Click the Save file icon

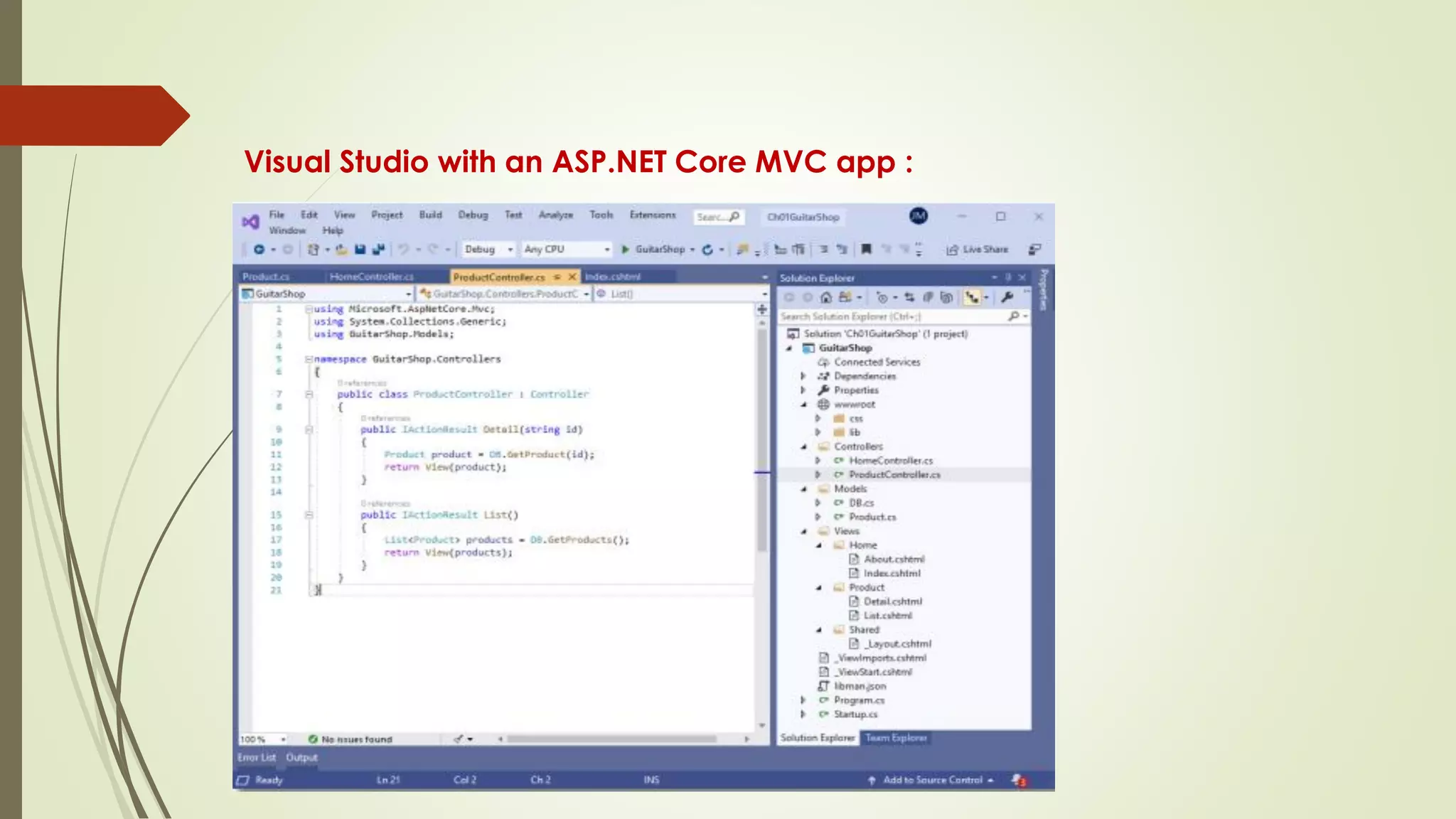pos(360,250)
